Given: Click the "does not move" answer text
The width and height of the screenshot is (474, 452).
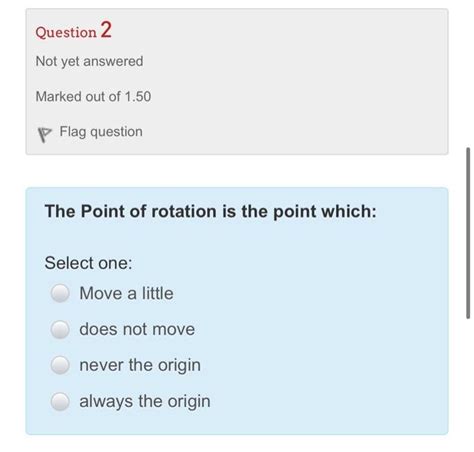Looking at the screenshot, I should click(137, 329).
